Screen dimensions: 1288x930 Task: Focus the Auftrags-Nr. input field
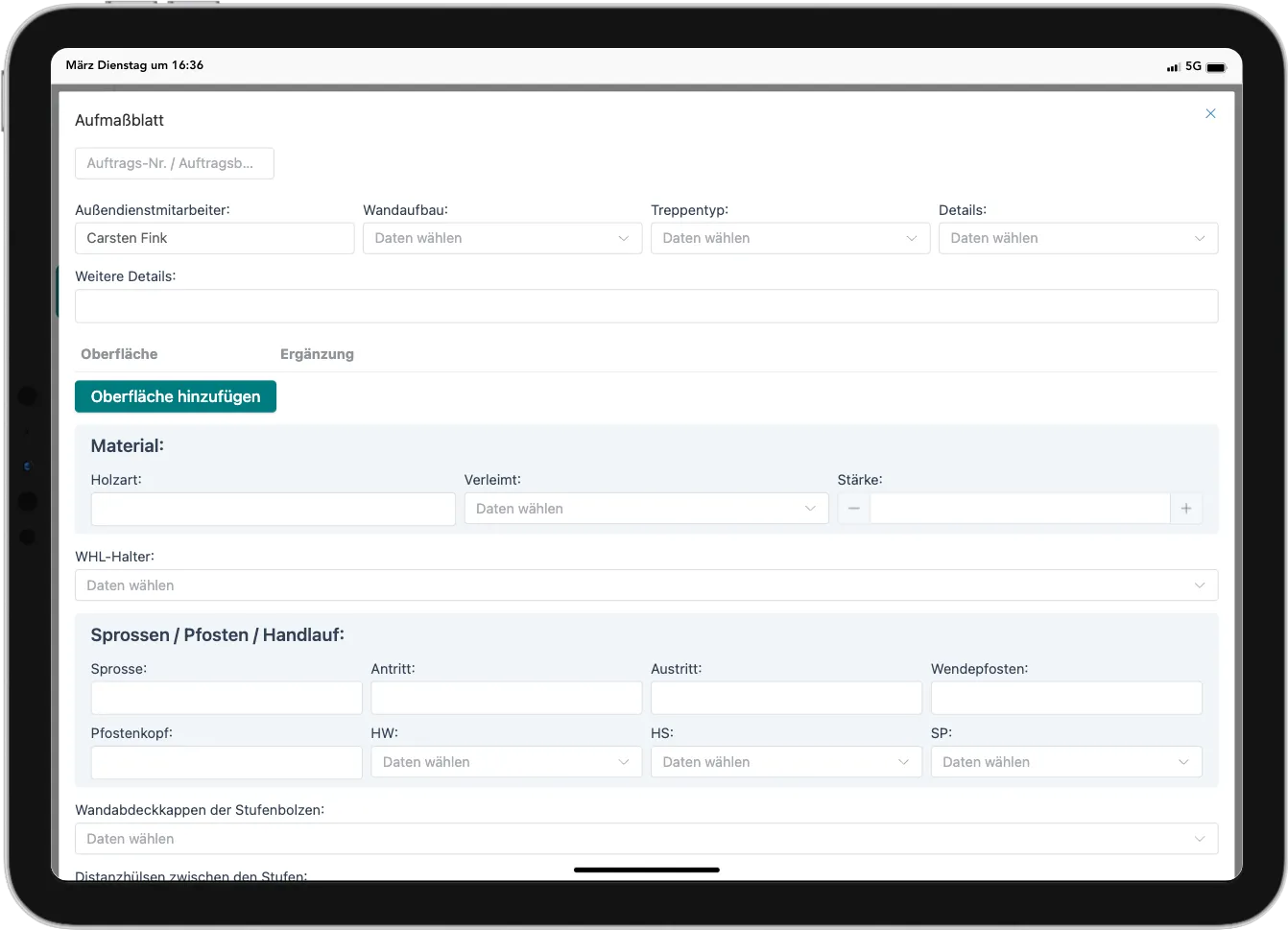tap(174, 163)
